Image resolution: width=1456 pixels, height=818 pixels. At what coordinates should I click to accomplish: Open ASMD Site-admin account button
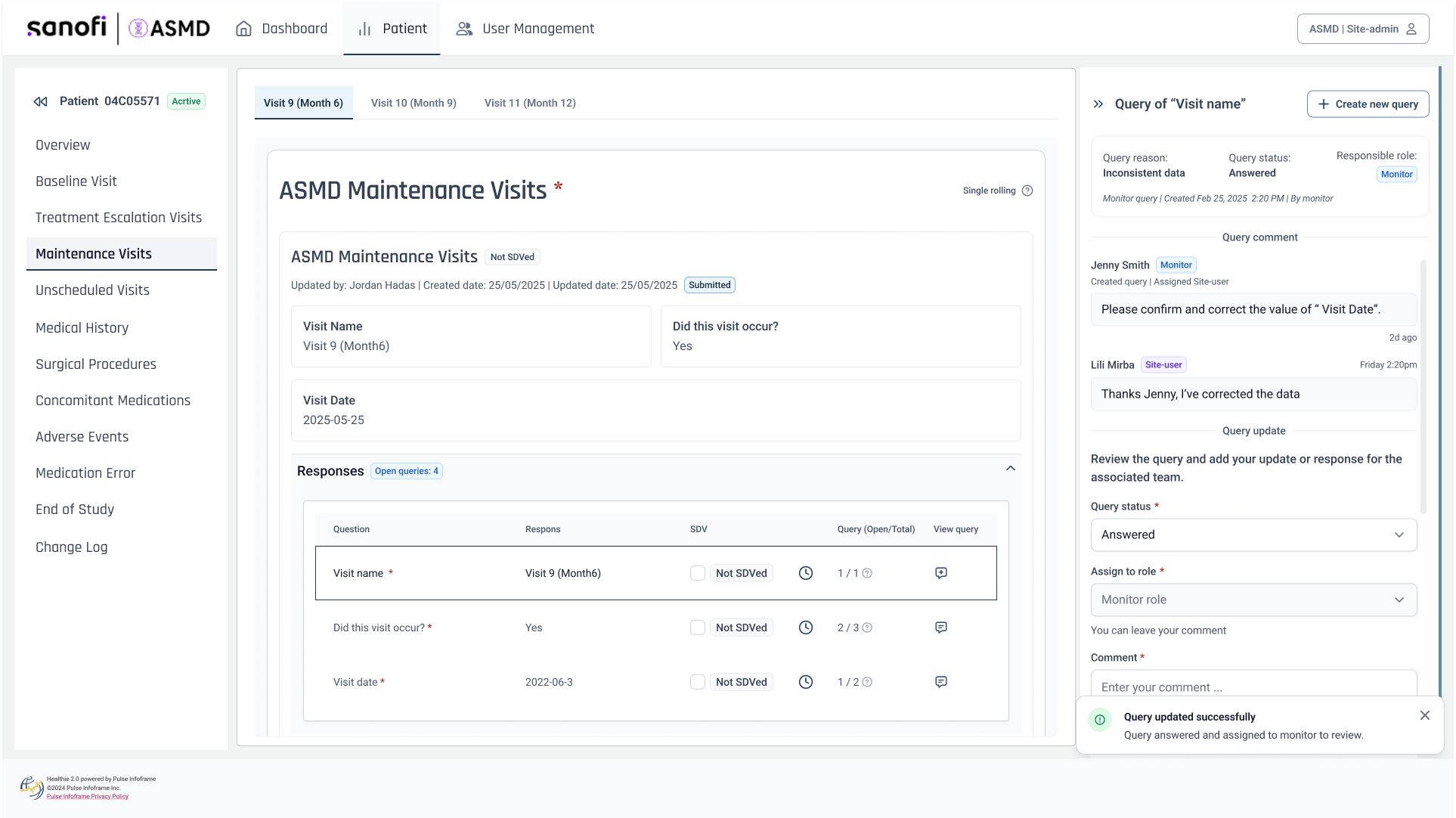click(1363, 29)
